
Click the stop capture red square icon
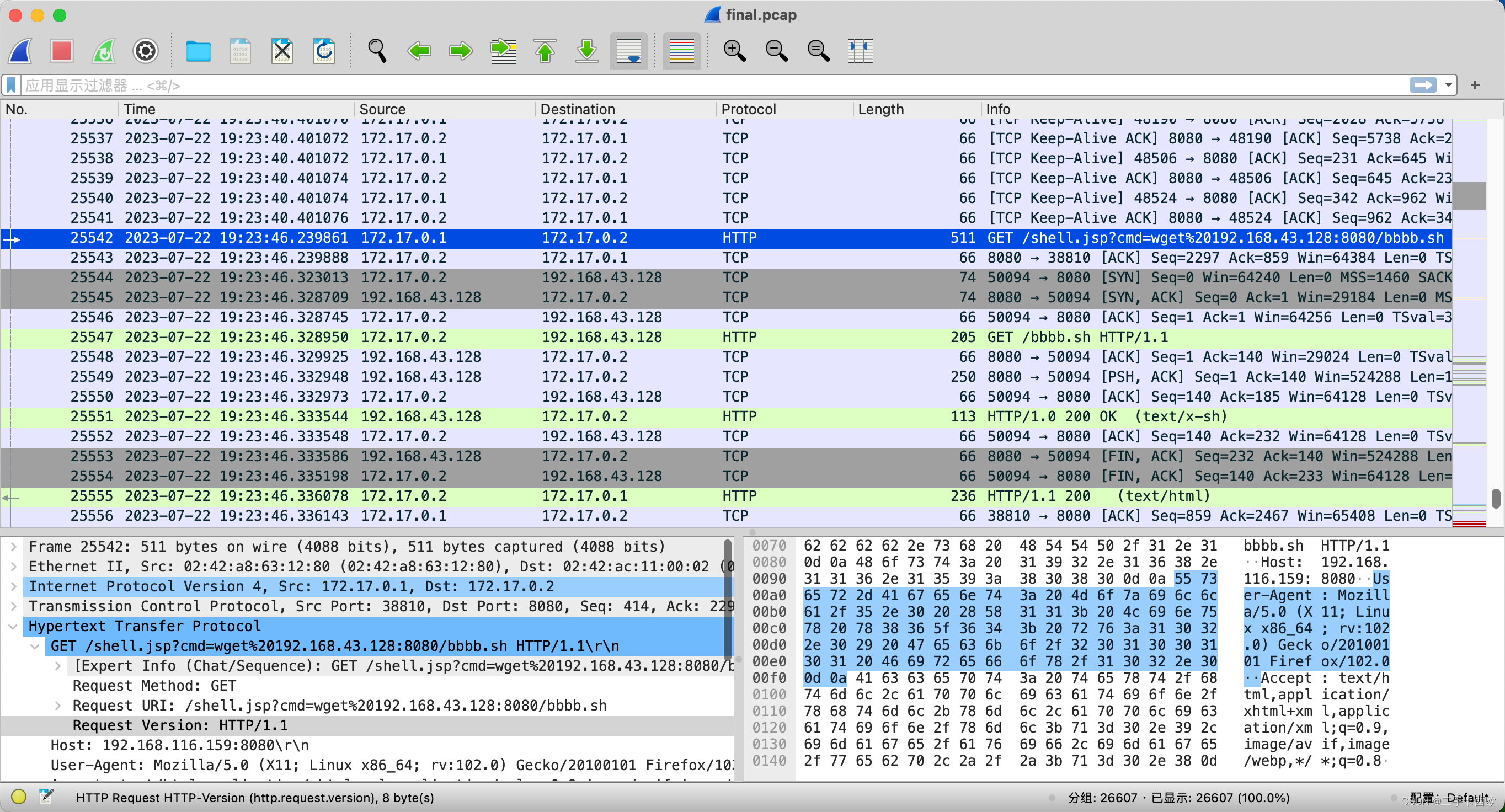pyautogui.click(x=61, y=51)
